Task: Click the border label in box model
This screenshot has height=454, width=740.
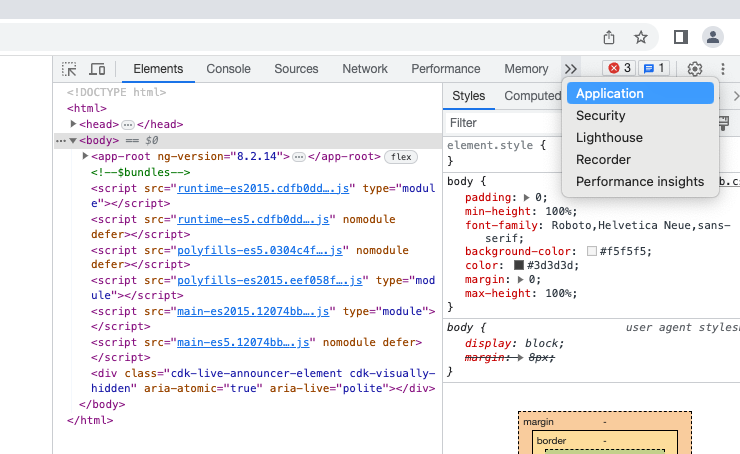Action: 551,441
